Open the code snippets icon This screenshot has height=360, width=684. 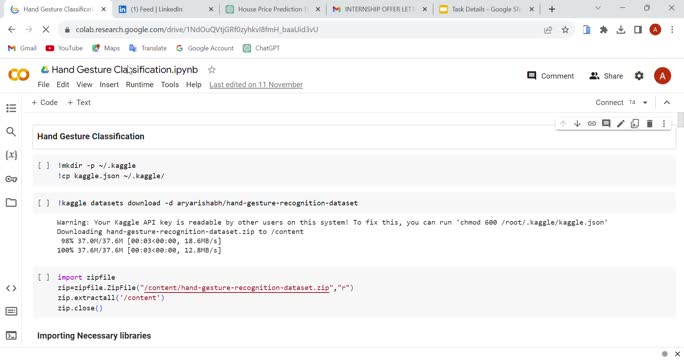[11, 288]
